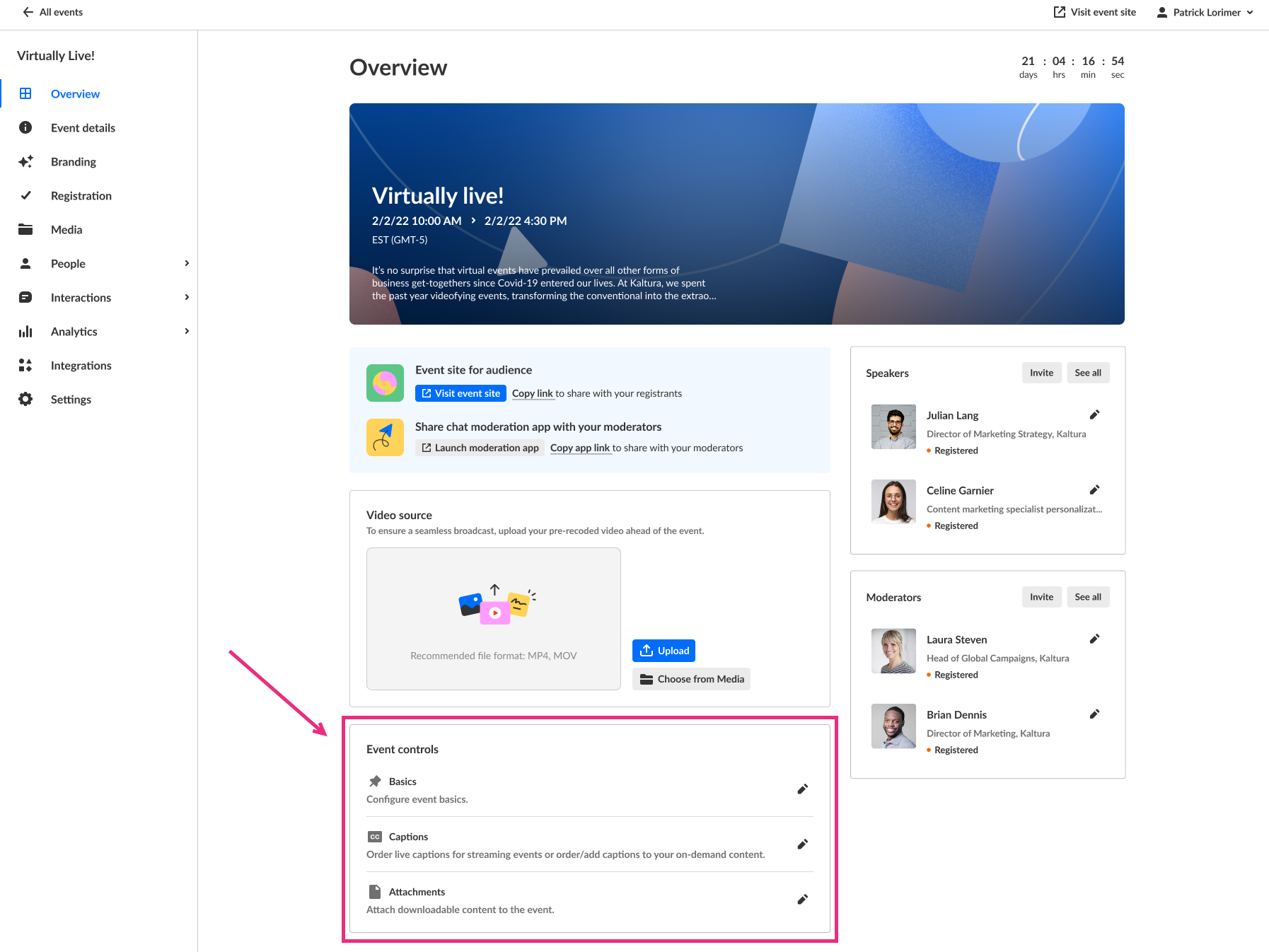This screenshot has height=952, width=1269.
Task: Click the 'Overview' page heading
Action: (x=398, y=67)
